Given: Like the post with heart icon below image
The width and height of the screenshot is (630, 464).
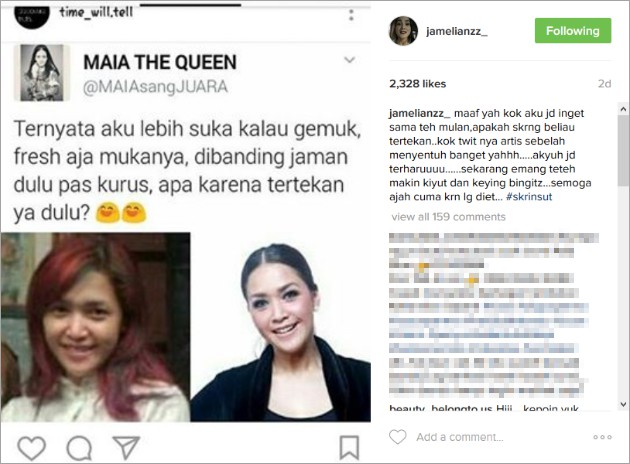Looking at the screenshot, I should pos(32,448).
